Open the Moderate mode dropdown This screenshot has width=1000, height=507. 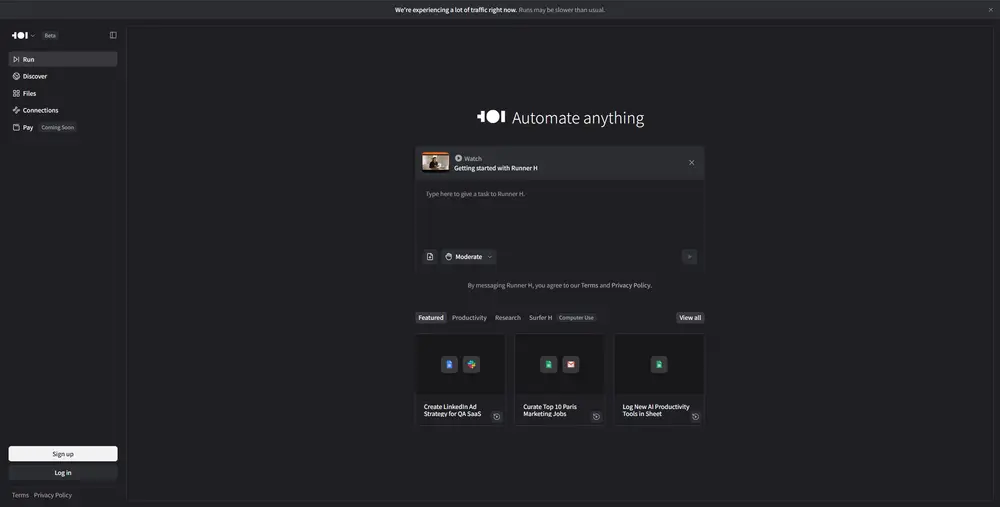click(x=469, y=257)
